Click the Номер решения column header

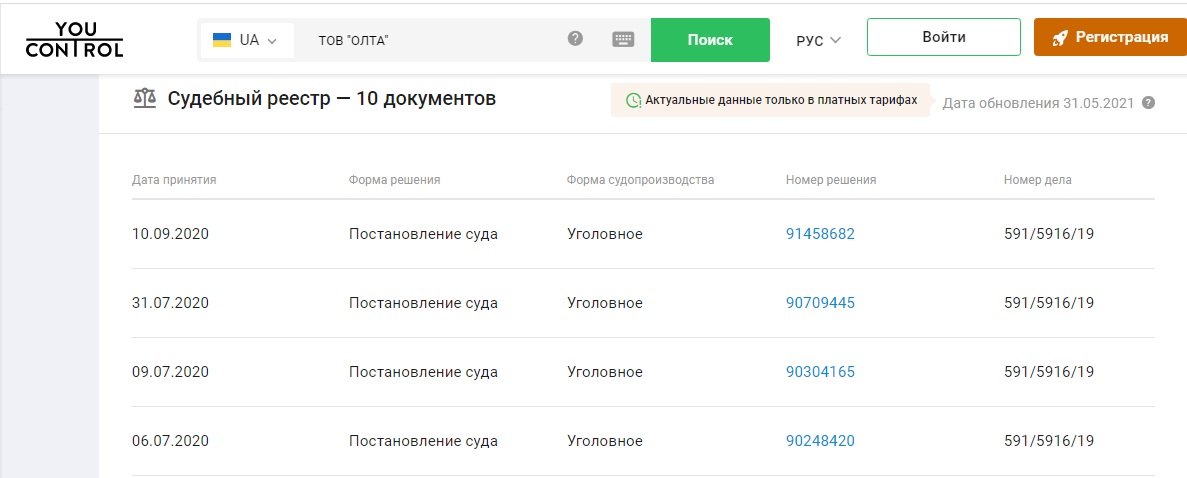point(831,180)
